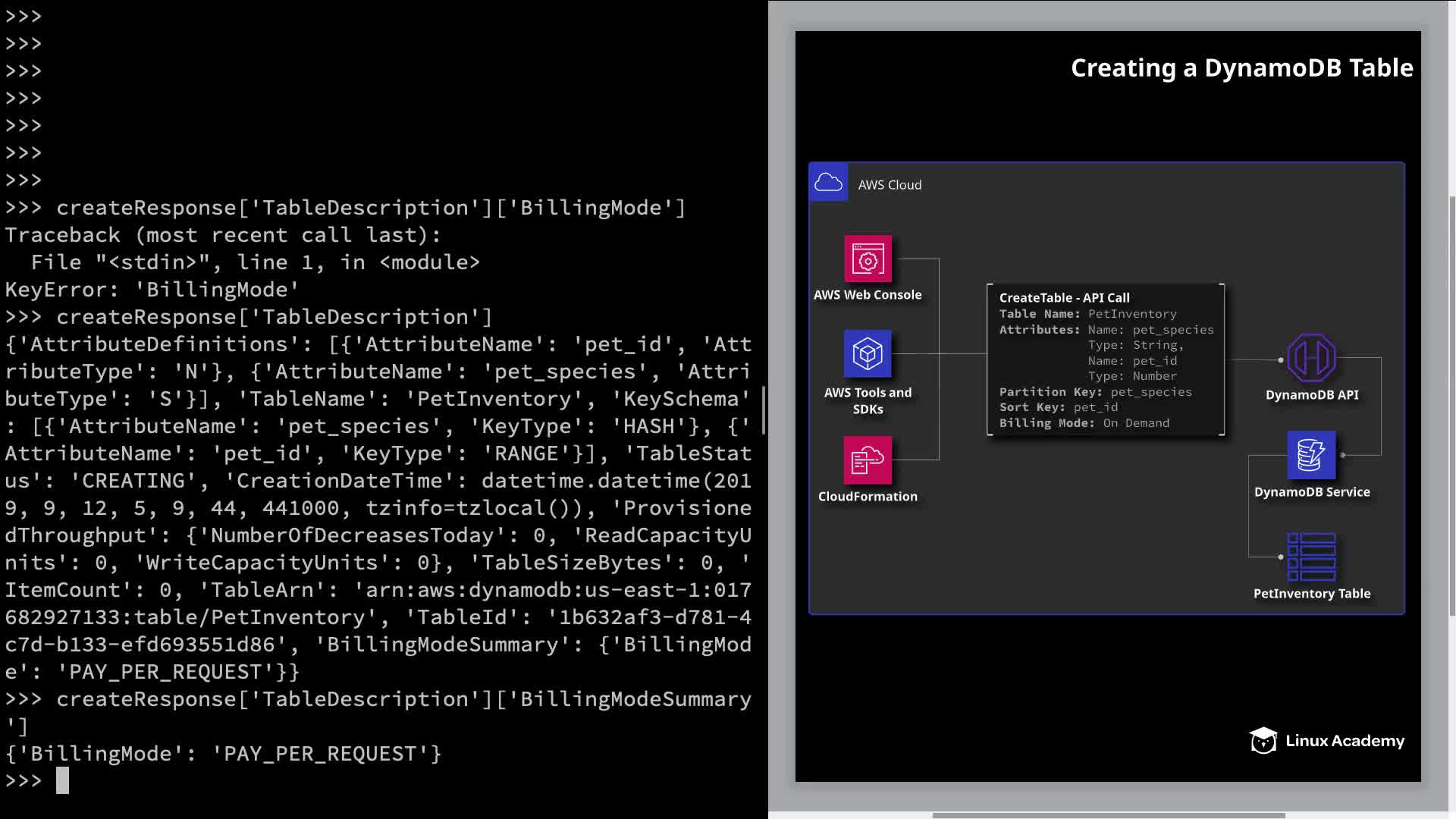Screen dimensions: 1456x819
Task: Select the AWS Tools and SDKs icon
Action: click(x=868, y=353)
